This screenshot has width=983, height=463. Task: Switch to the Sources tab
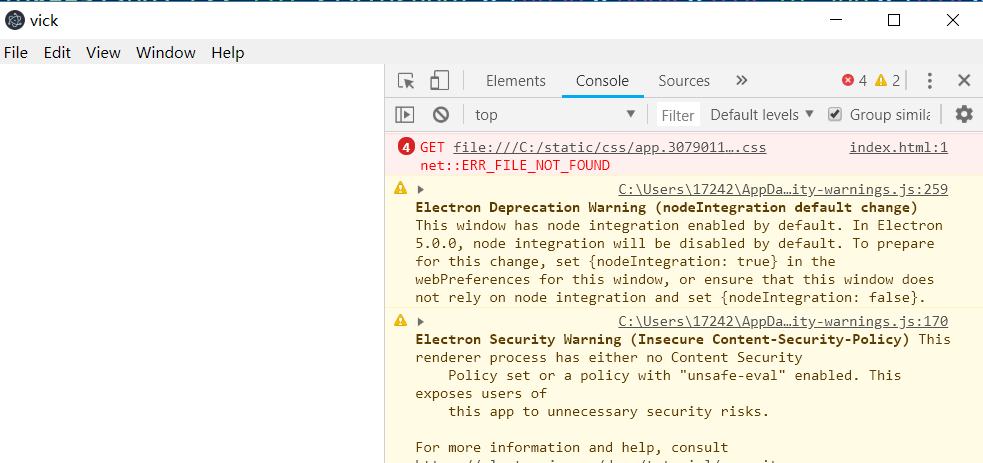pos(684,81)
